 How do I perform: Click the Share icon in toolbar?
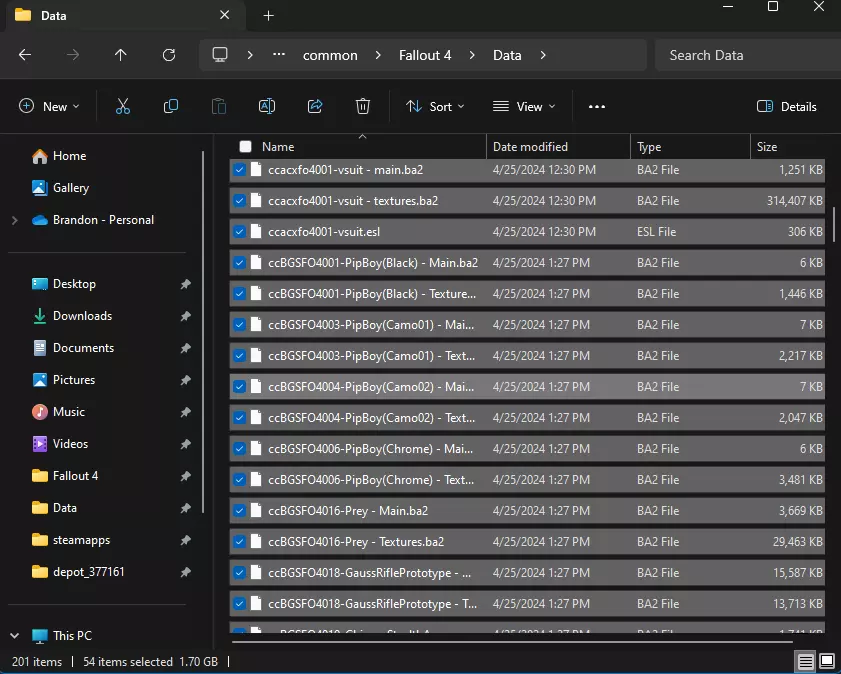[315, 106]
